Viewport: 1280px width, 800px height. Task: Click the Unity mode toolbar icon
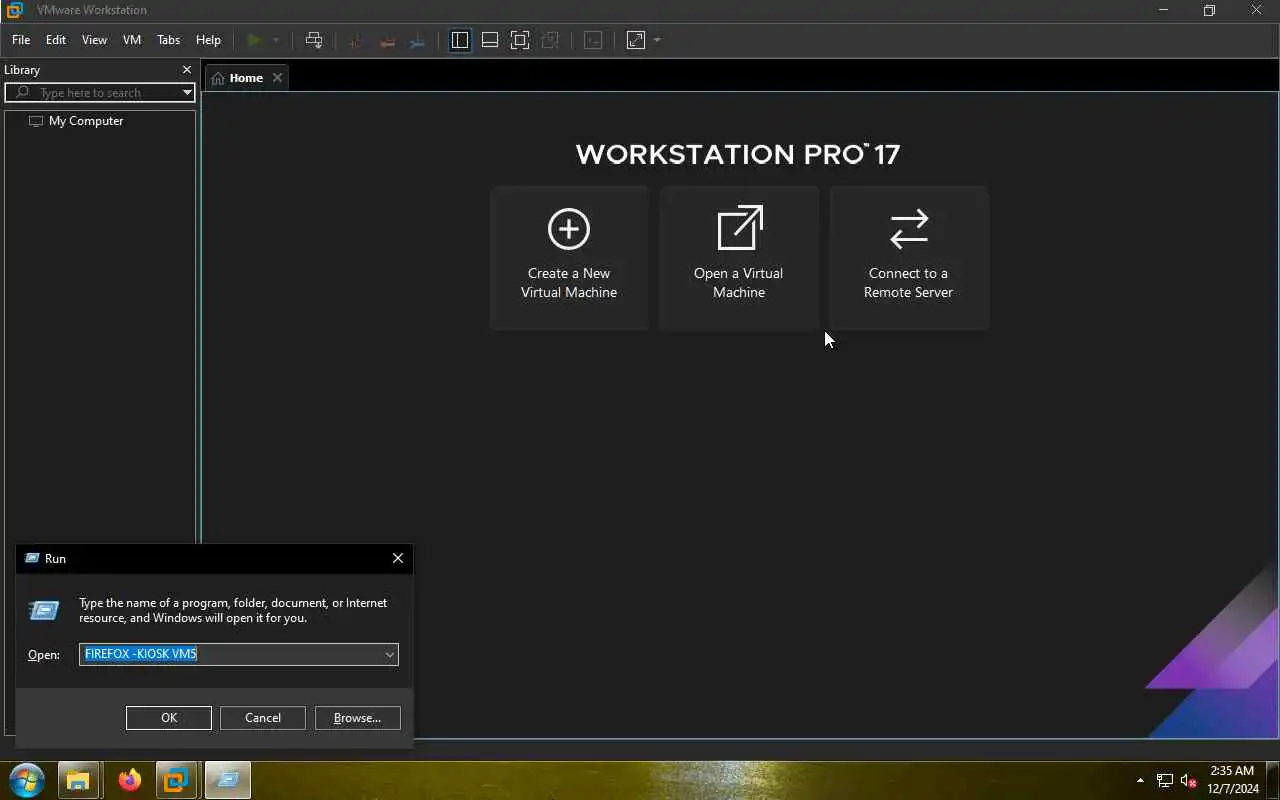(550, 40)
